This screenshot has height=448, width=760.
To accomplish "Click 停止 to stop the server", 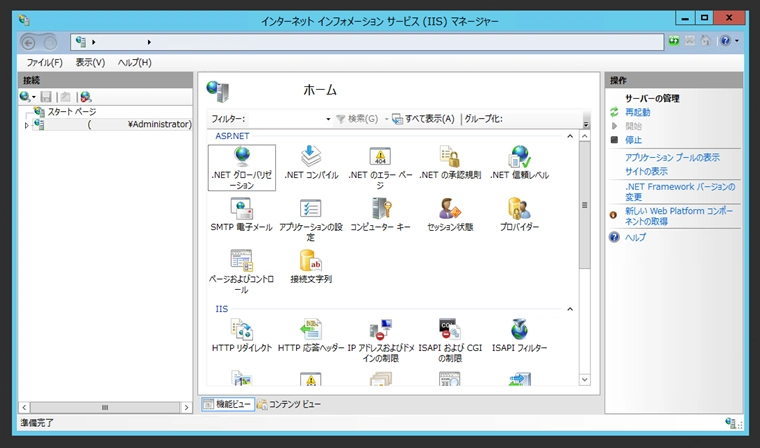I will pos(633,140).
